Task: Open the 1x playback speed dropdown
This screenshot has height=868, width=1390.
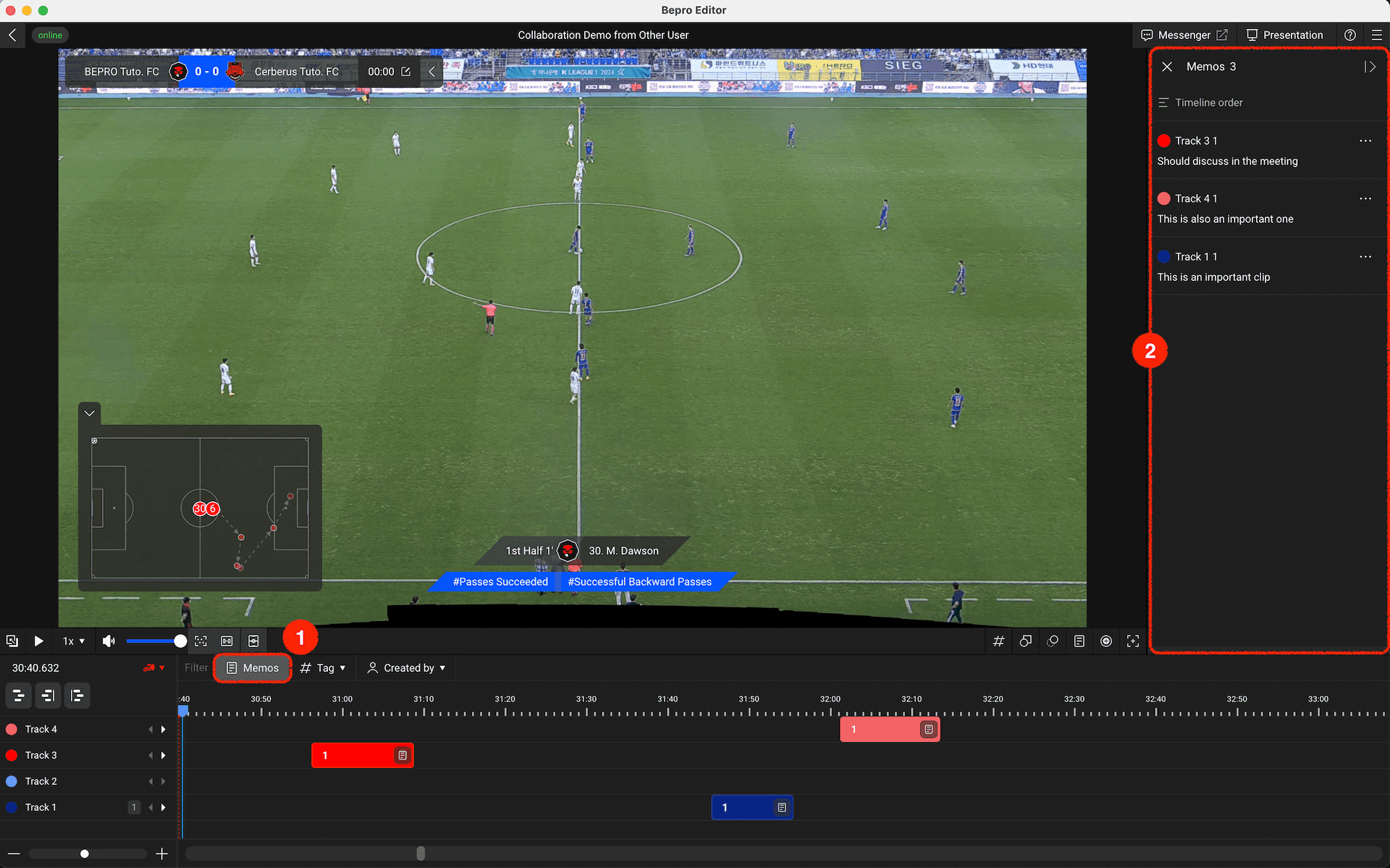Action: (x=73, y=641)
